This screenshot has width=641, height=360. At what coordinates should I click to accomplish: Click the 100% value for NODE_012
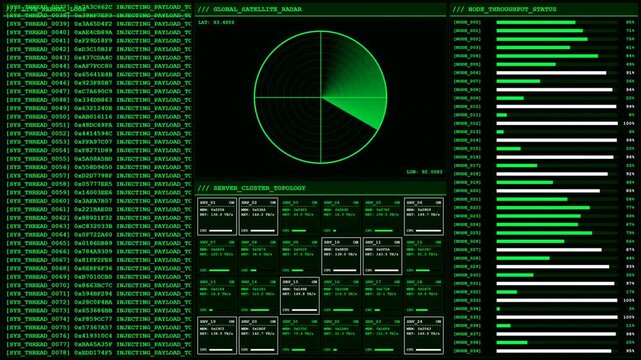(x=629, y=123)
